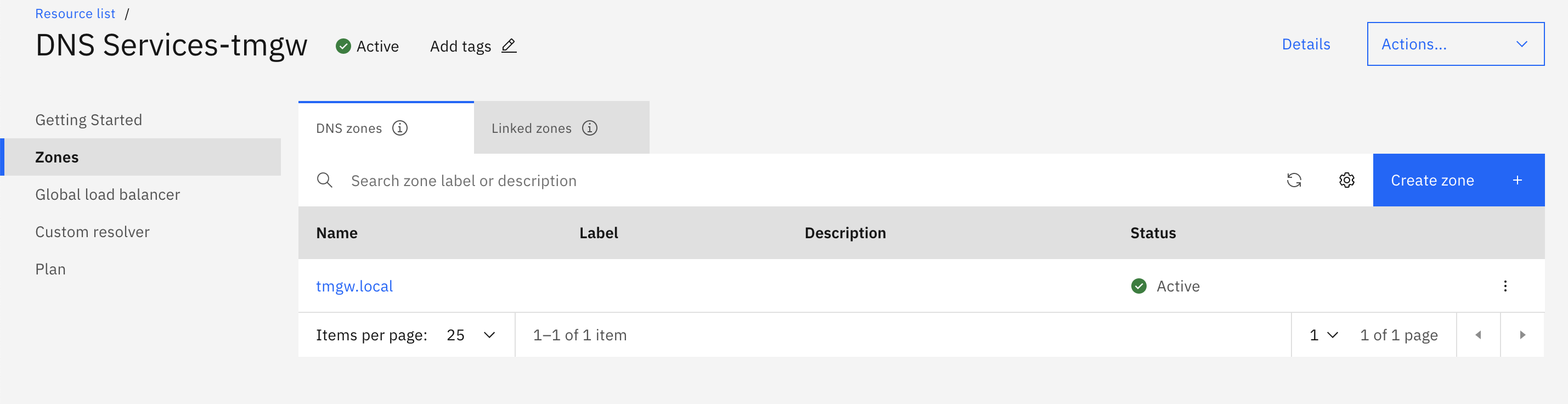1568x404 pixels.
Task: Open the Items per page dropdown
Action: pos(471,335)
